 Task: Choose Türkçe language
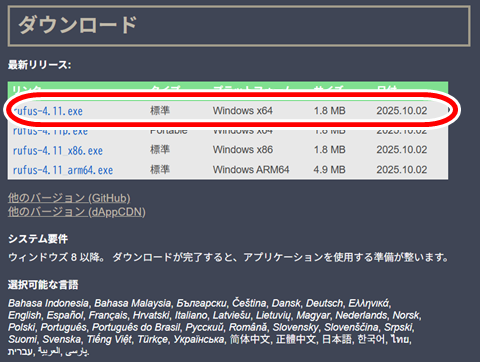tap(153, 339)
